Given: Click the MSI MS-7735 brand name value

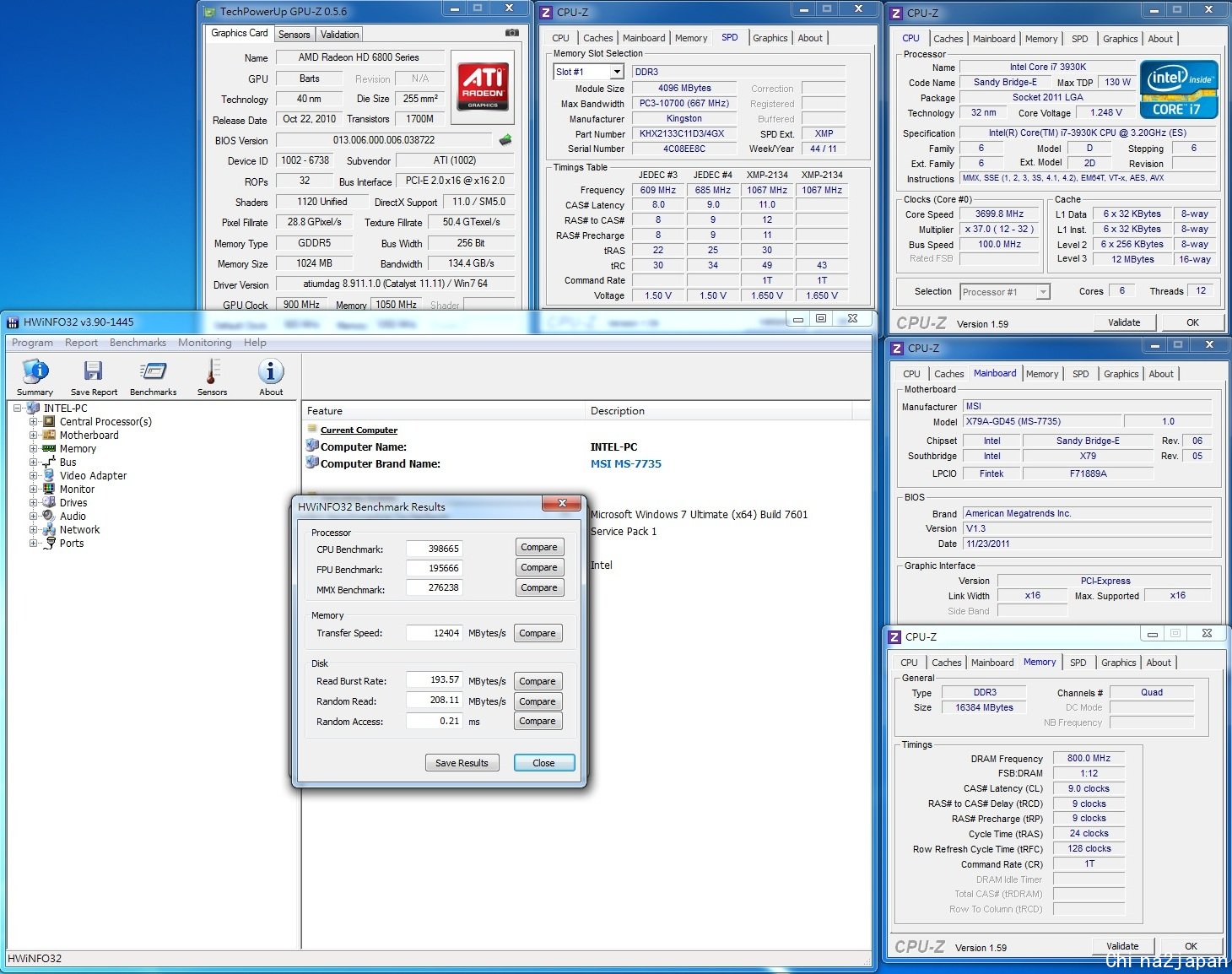Looking at the screenshot, I should pos(626,463).
